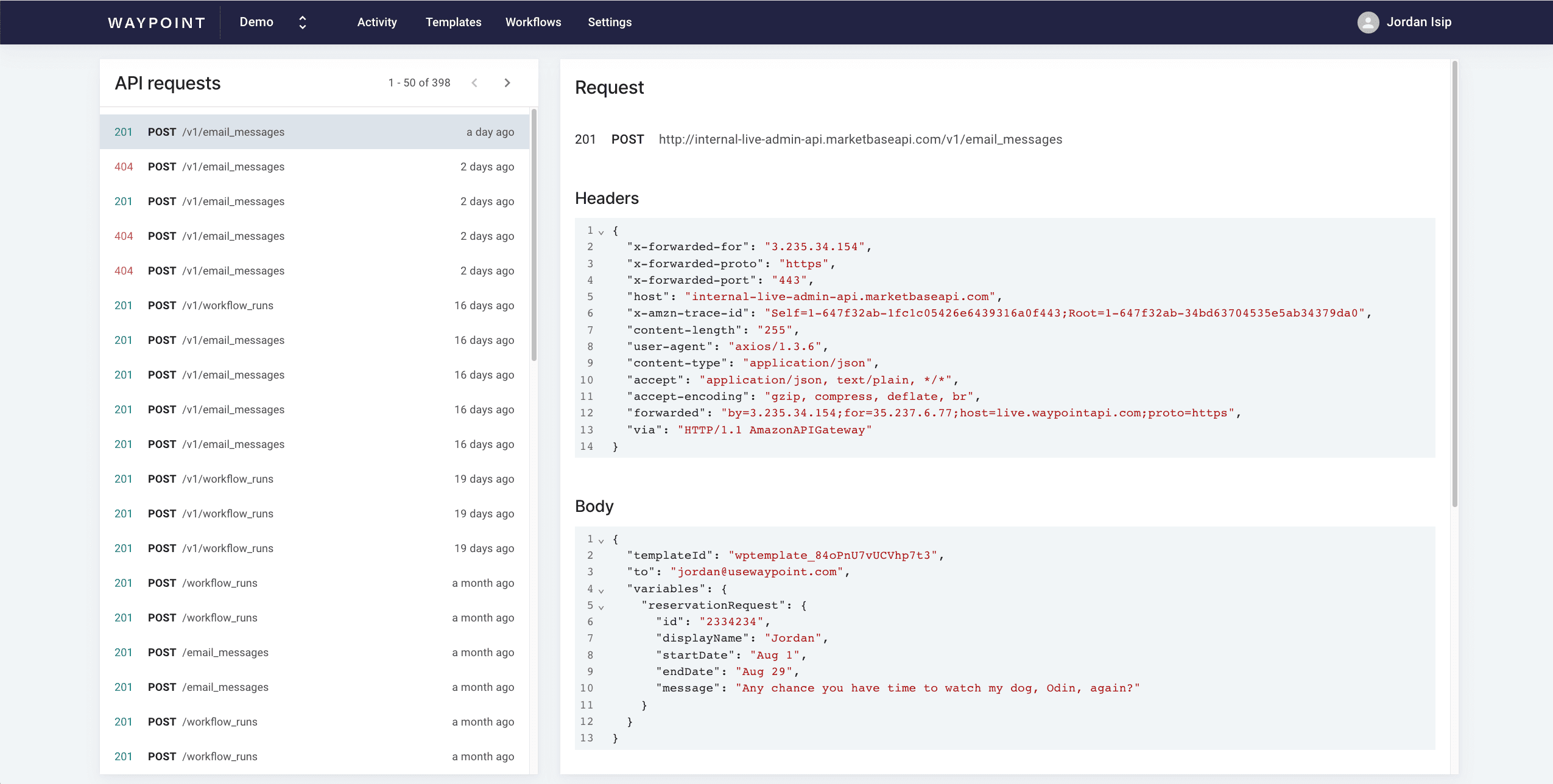Viewport: 1553px width, 784px height.
Task: Click the POST /v1/workflow_runs 16 days ago entry
Action: 314,305
